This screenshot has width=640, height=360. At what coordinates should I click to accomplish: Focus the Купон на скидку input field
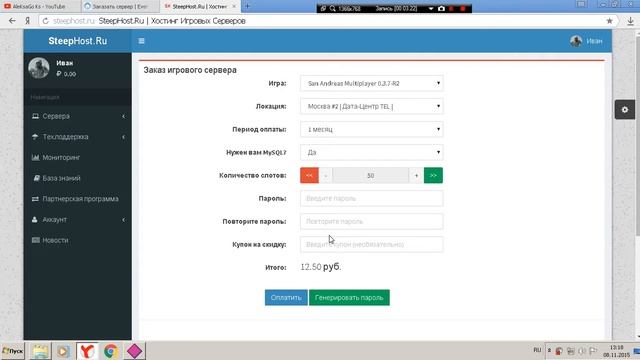click(371, 244)
